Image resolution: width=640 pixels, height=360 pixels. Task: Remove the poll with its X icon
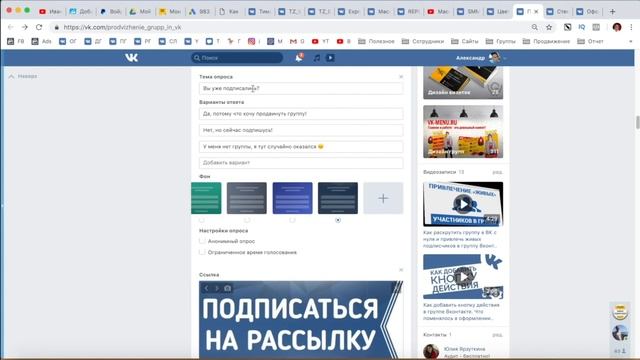[x=401, y=76]
